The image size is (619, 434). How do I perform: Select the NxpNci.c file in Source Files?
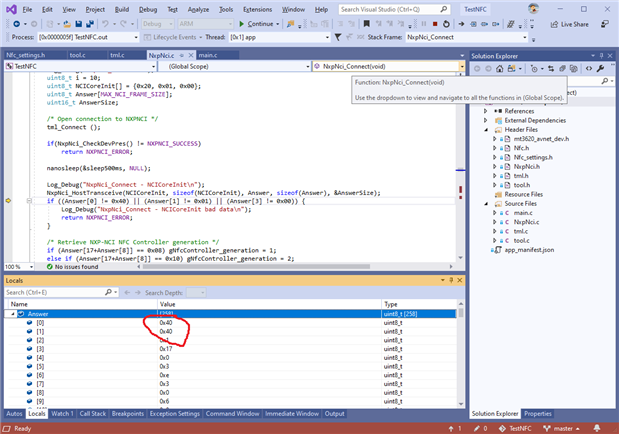click(526, 221)
